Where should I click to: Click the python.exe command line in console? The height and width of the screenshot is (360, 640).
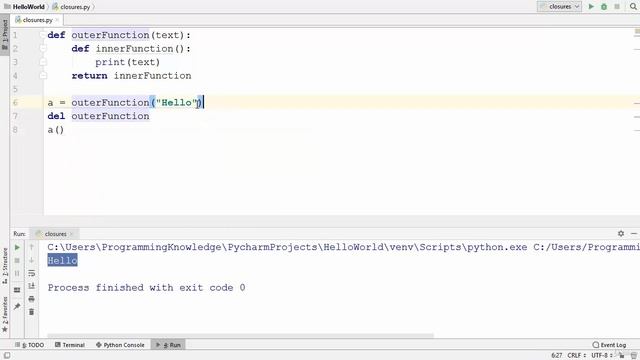344,247
